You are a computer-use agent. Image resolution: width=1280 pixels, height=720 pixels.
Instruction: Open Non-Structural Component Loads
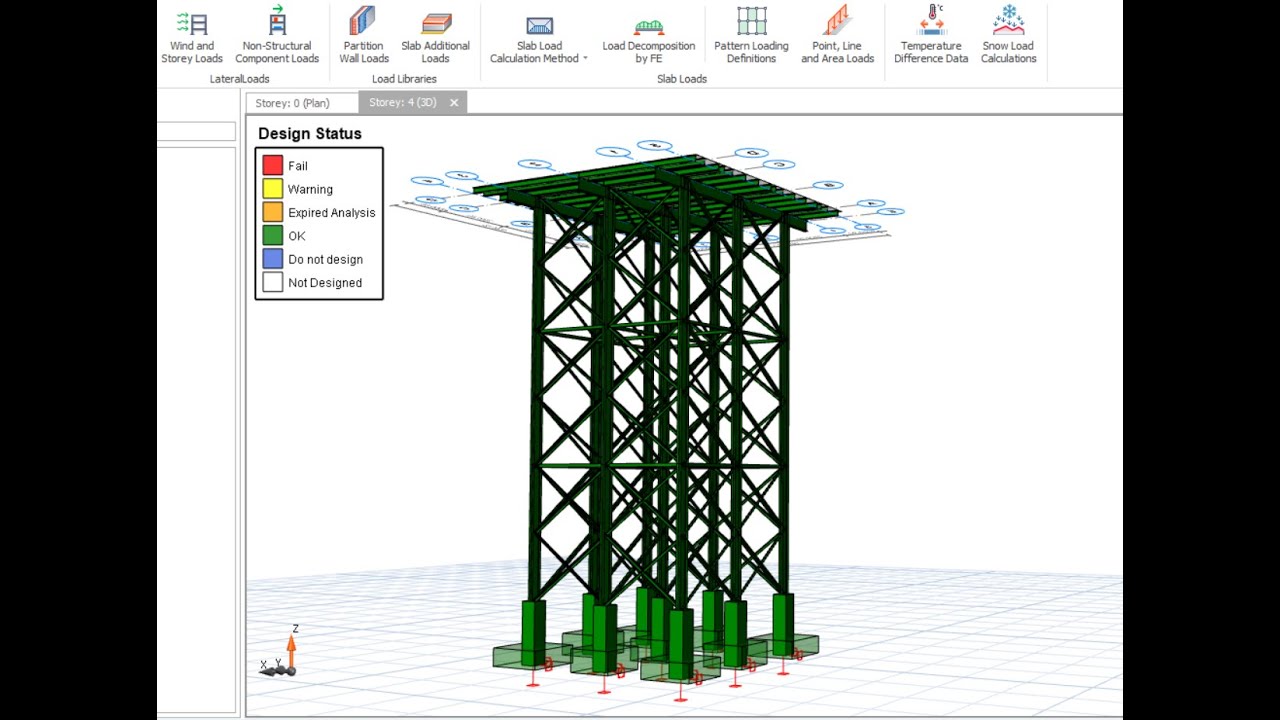click(277, 37)
